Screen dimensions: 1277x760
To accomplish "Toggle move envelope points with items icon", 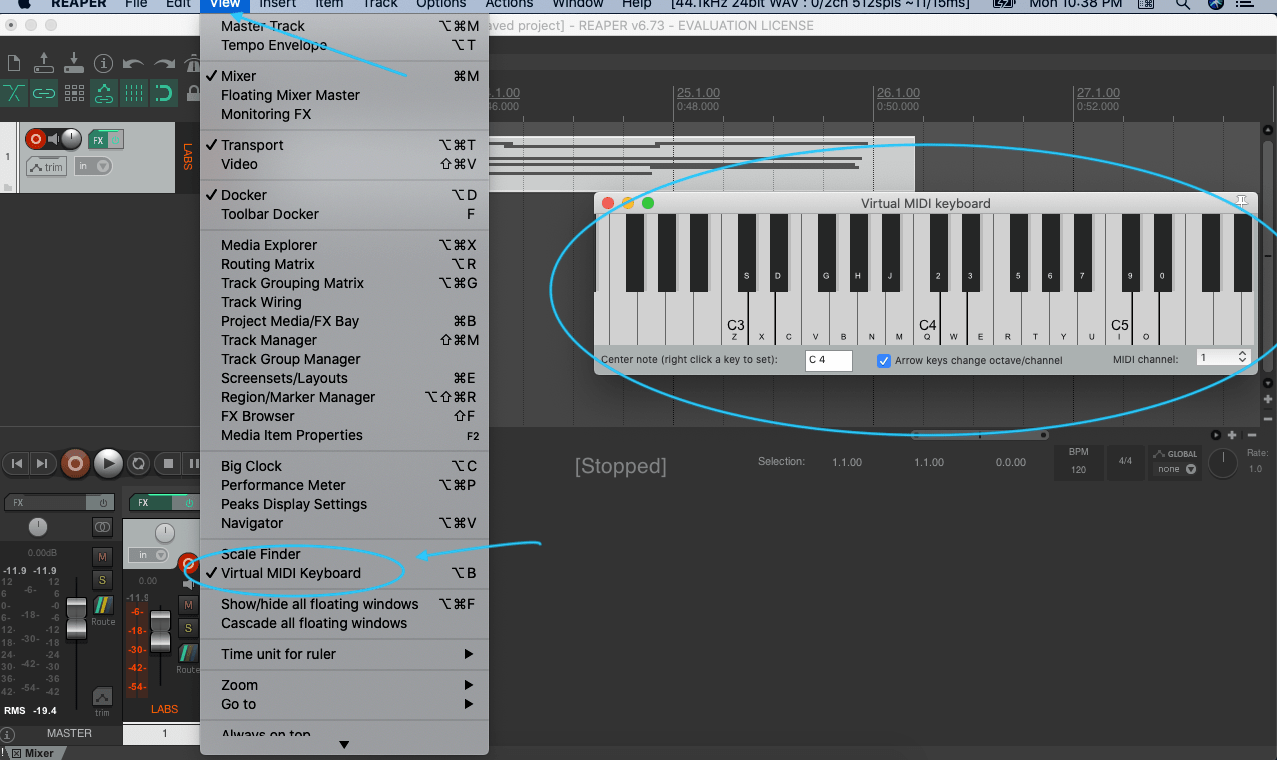I will tap(104, 93).
